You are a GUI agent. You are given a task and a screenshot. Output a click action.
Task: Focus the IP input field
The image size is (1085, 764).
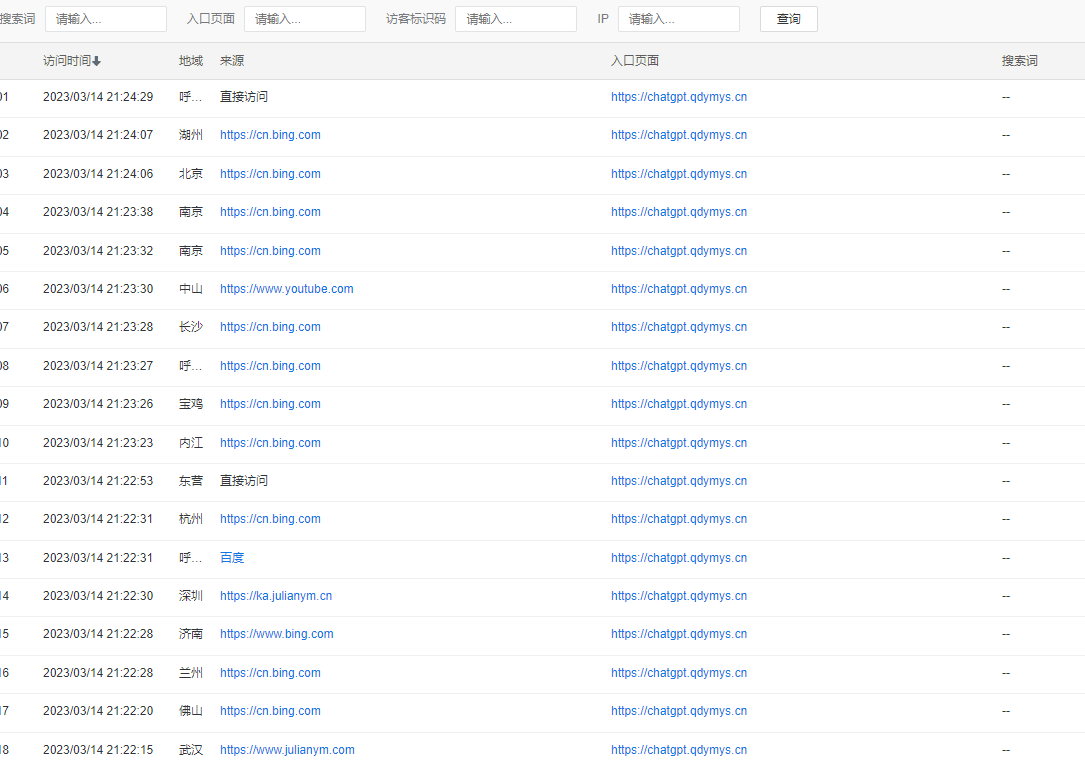click(x=678, y=19)
